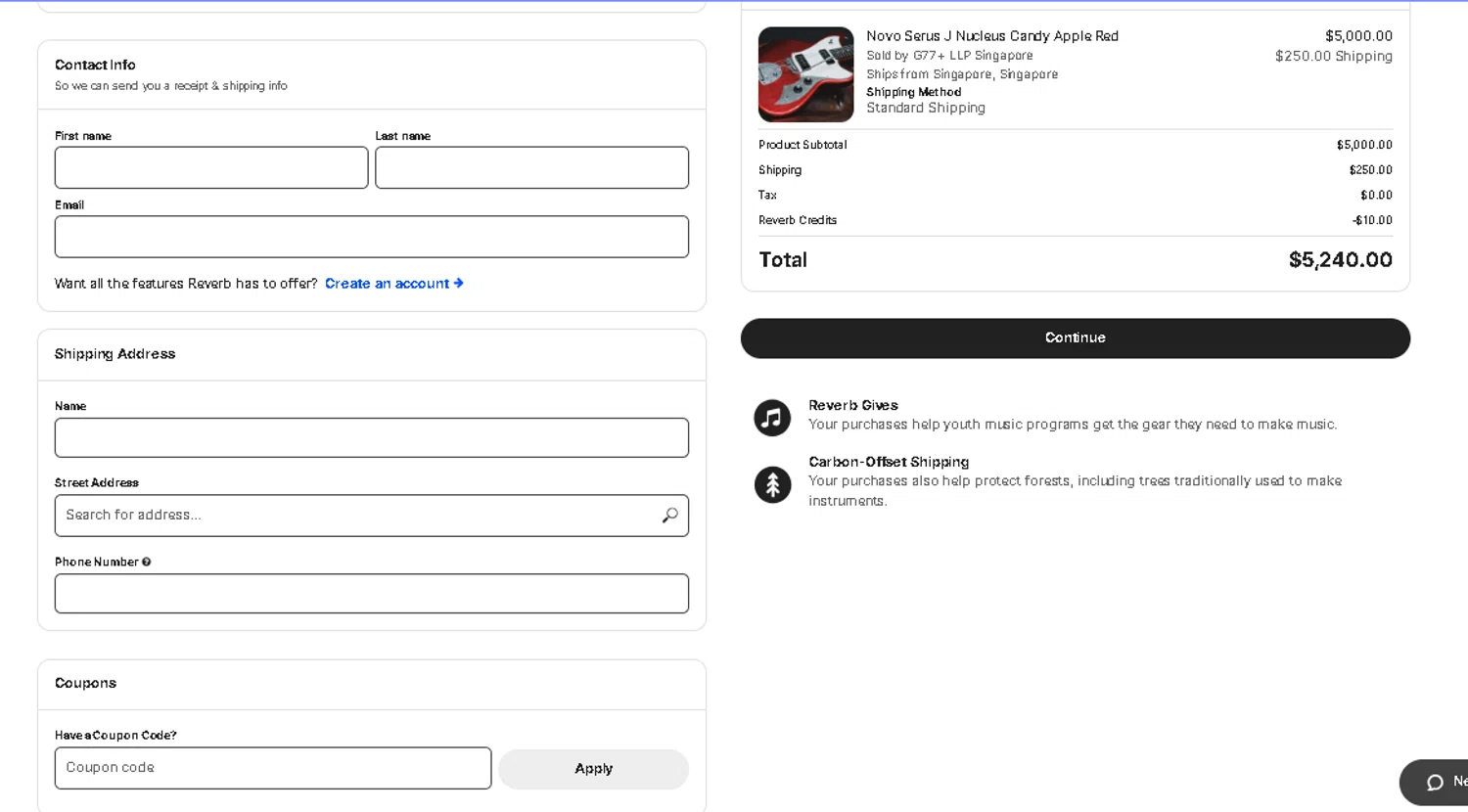This screenshot has width=1468, height=812.
Task: Click into the Email input box
Action: pyautogui.click(x=372, y=237)
